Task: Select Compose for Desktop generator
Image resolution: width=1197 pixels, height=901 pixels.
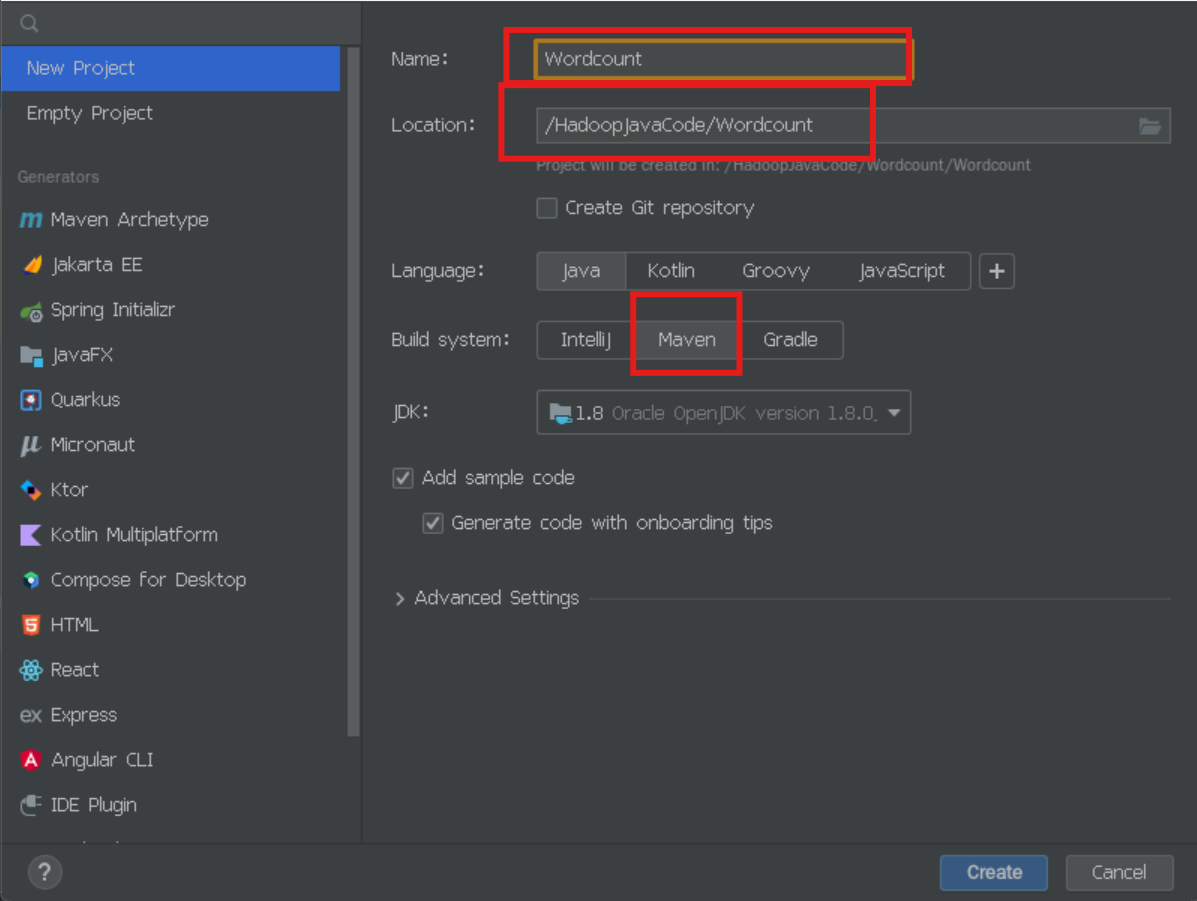Action: [x=170, y=580]
